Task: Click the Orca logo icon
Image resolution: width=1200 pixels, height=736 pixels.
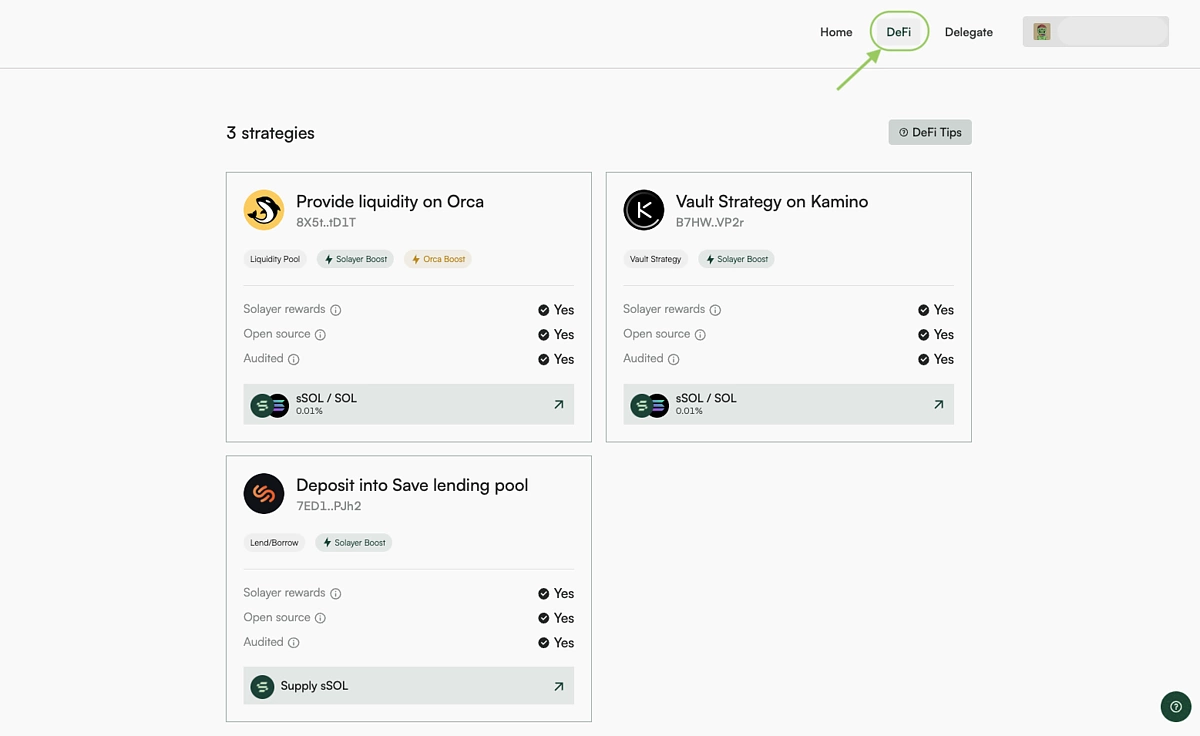Action: point(264,210)
